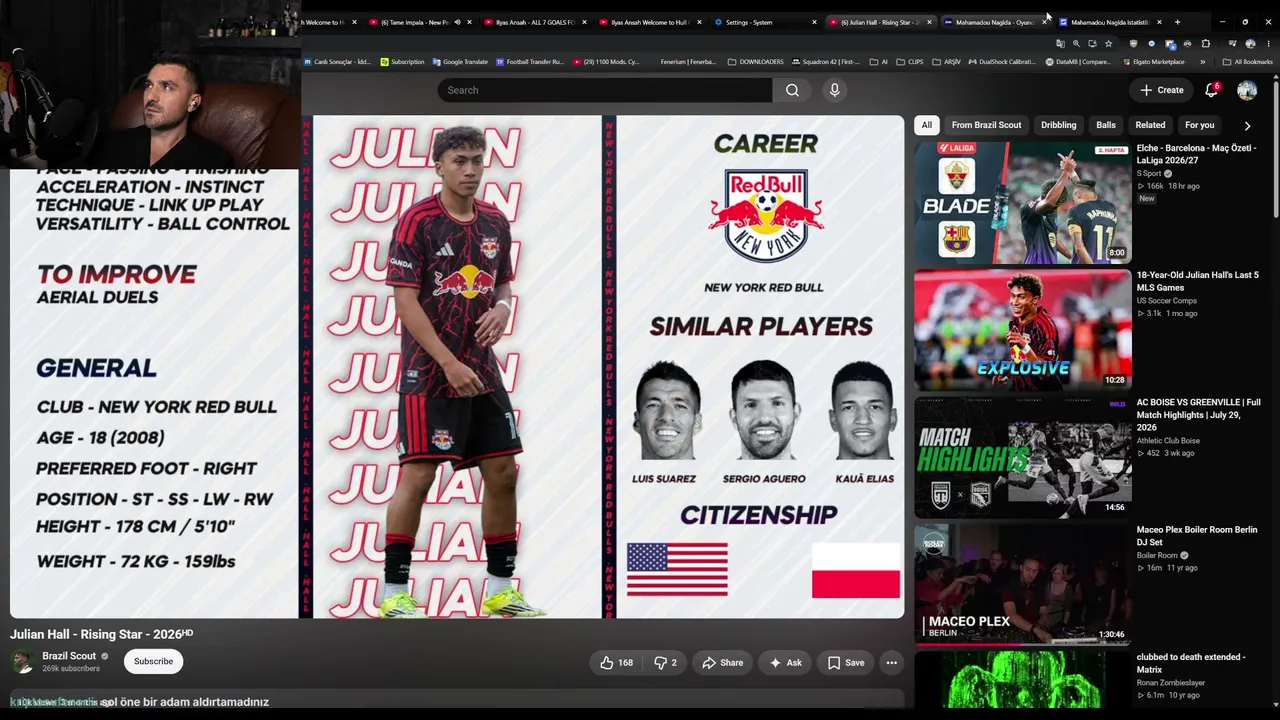Open US Soccer Comps channel link
The height and width of the screenshot is (720, 1280).
pos(1166,300)
